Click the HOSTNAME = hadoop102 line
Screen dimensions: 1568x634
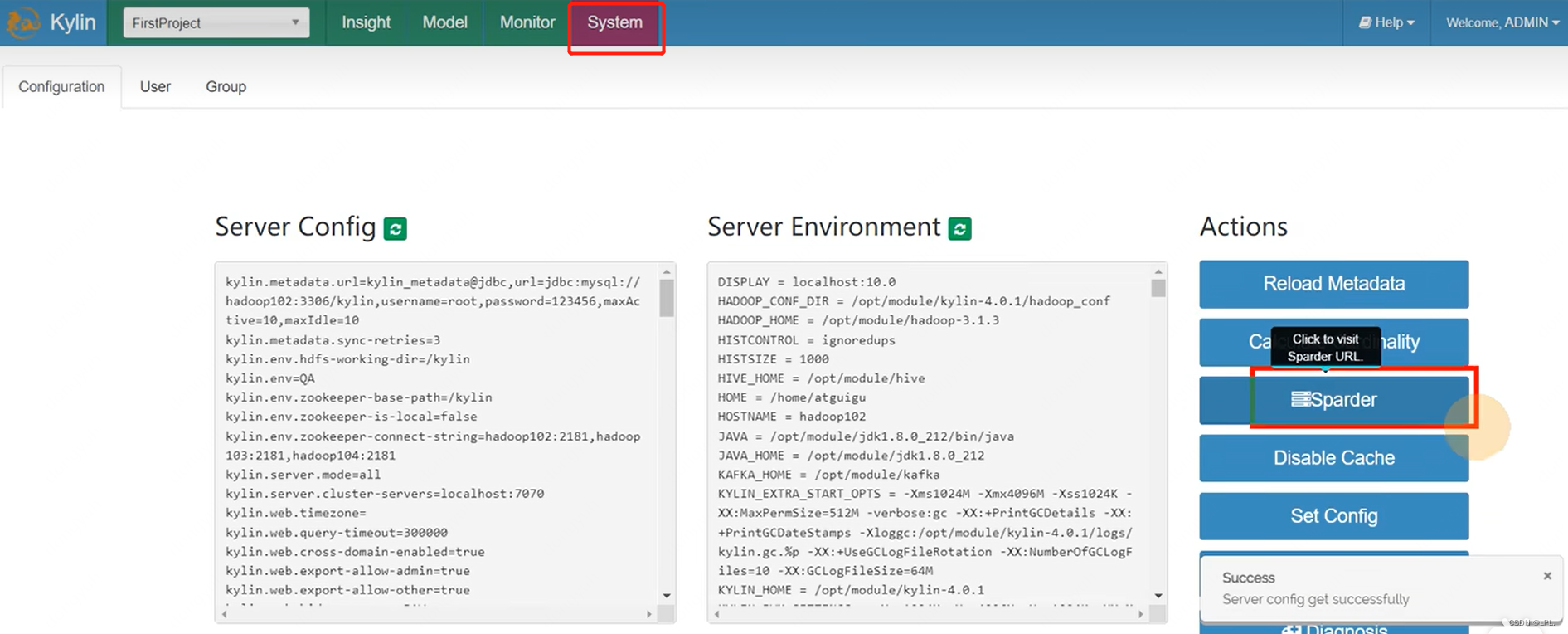coord(791,417)
